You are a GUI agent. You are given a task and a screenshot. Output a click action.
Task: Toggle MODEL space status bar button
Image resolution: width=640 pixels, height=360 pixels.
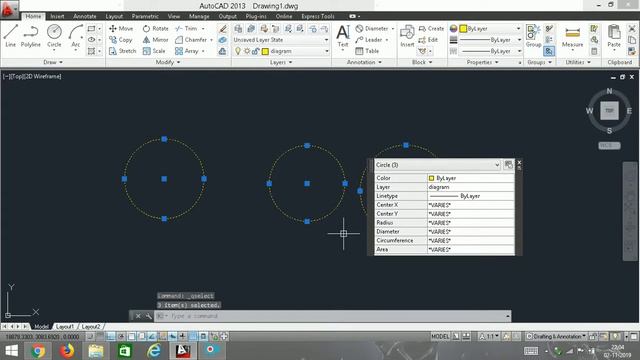click(440, 336)
